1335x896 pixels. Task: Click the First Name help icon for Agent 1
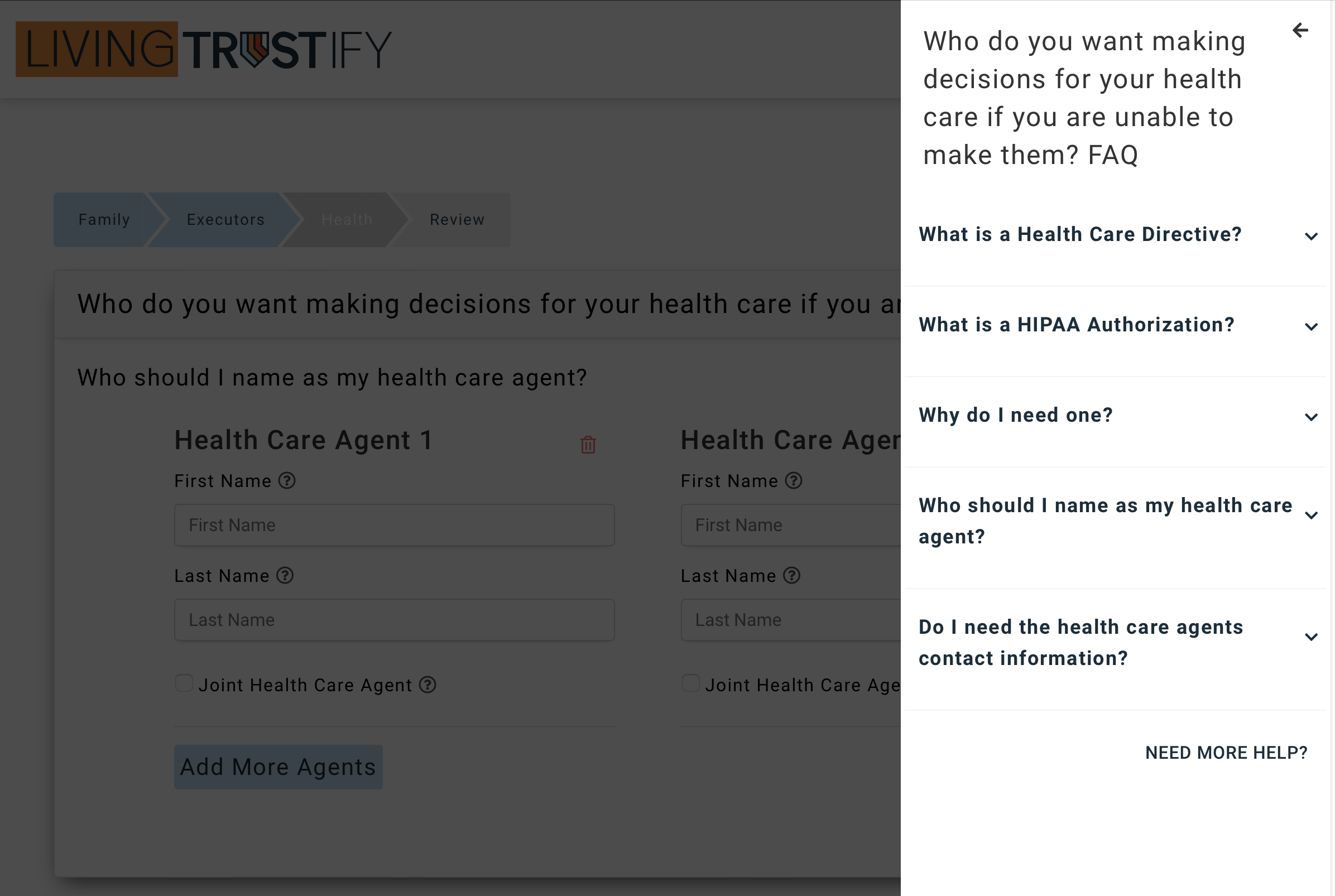pos(287,480)
